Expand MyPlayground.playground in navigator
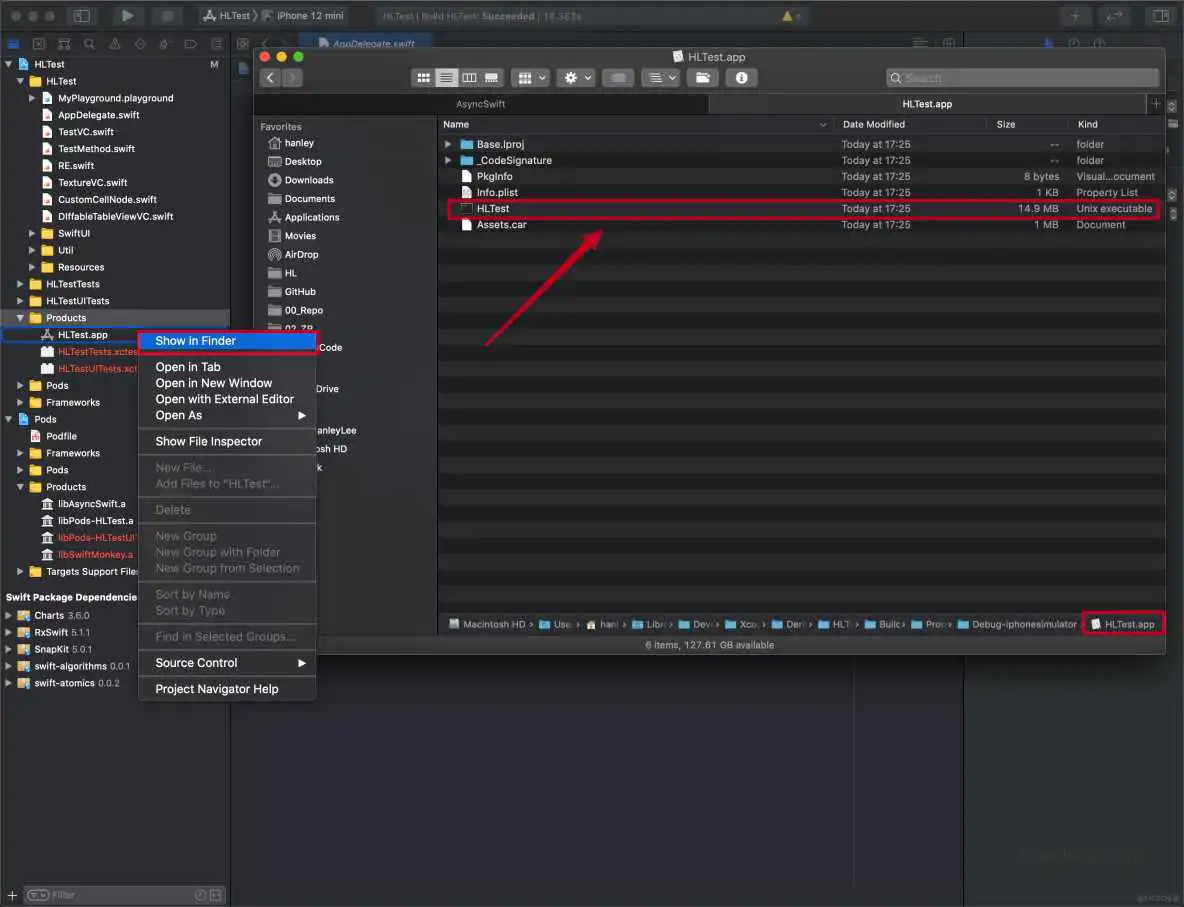Screen dimensions: 1184x907 [x=32, y=98]
